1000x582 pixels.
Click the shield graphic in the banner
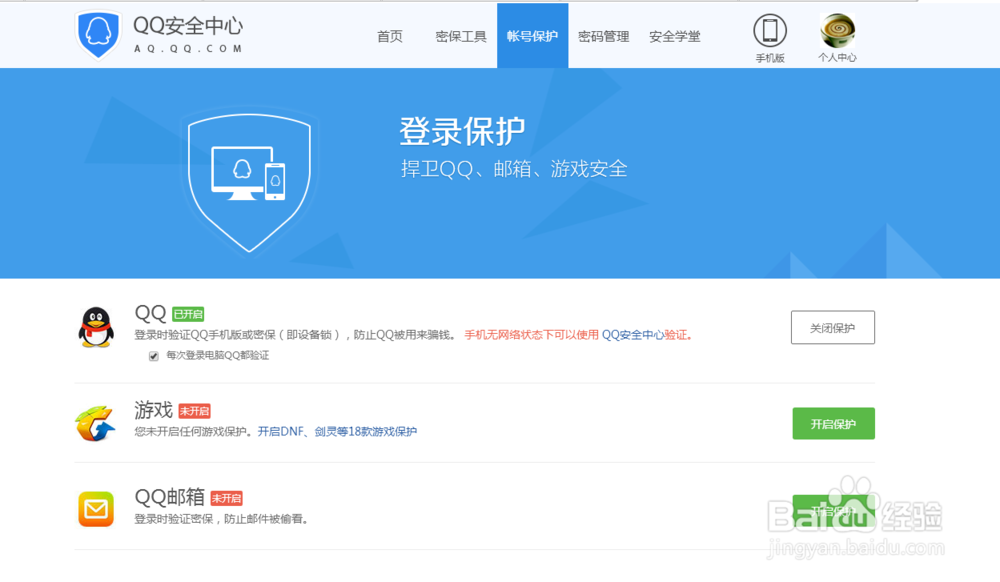click(x=249, y=180)
